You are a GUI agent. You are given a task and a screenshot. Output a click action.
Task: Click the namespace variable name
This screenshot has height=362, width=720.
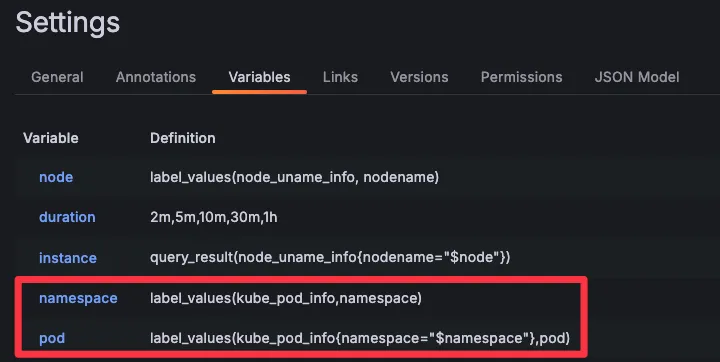click(79, 298)
